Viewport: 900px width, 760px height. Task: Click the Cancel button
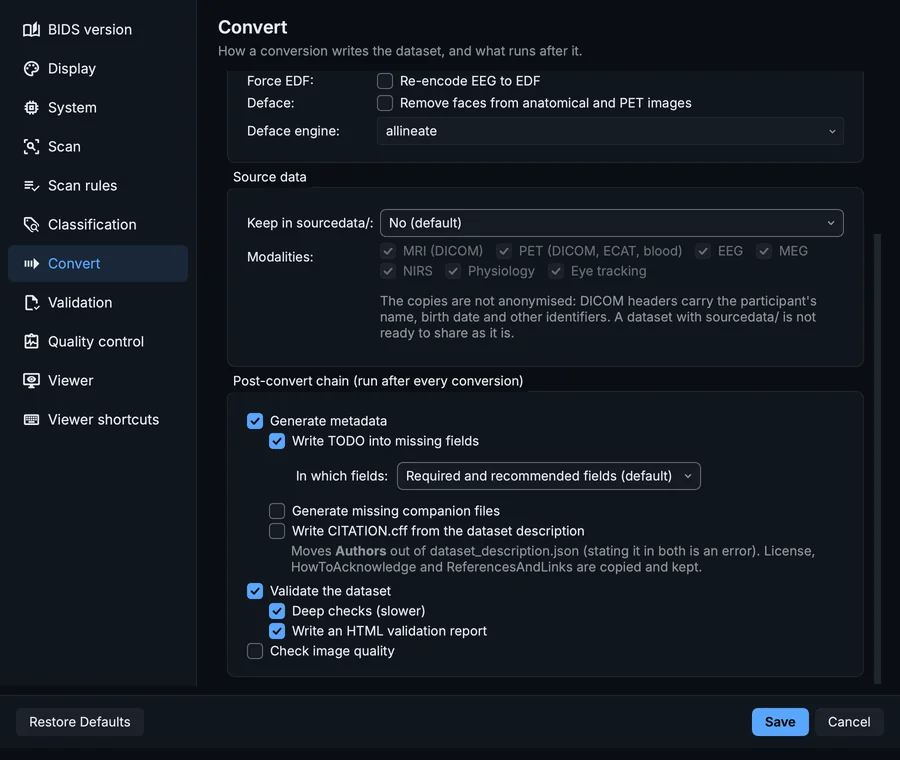tap(849, 722)
